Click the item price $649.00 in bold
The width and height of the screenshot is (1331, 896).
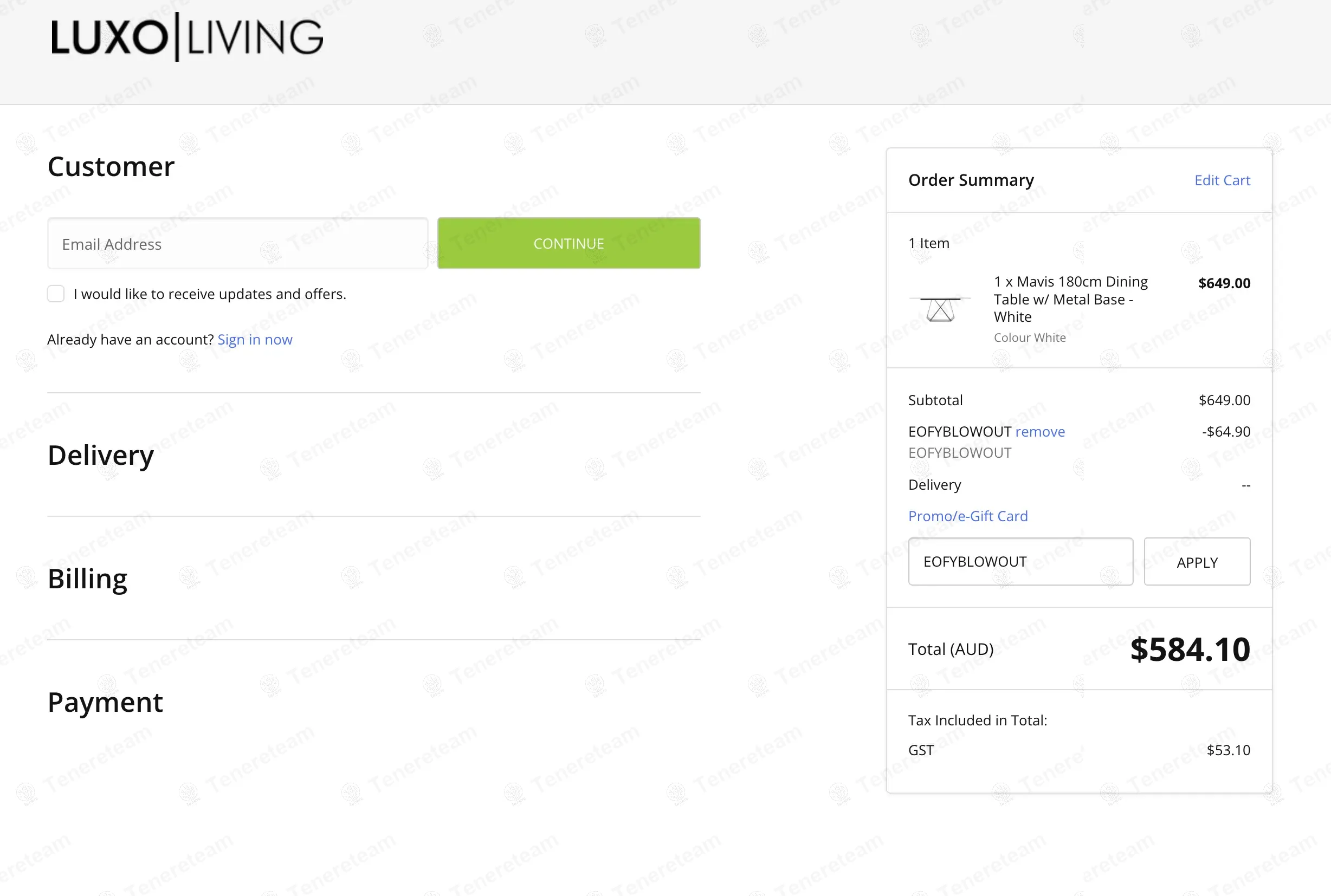point(1224,283)
